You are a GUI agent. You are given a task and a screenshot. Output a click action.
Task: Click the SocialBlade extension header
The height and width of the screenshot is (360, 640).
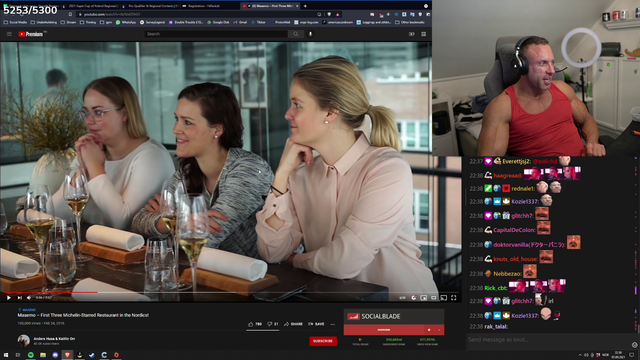pos(393,316)
